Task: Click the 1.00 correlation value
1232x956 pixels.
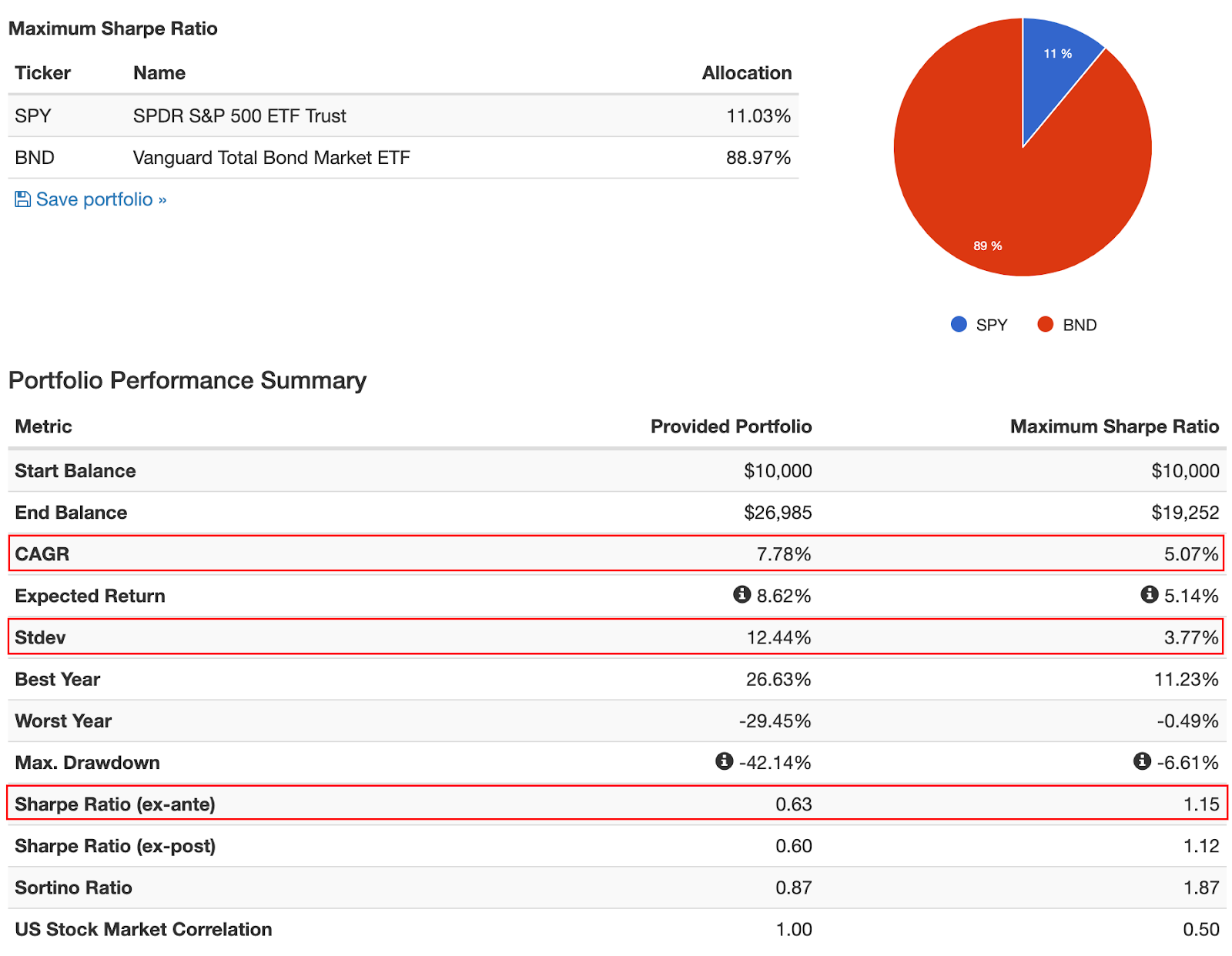Action: point(794,929)
